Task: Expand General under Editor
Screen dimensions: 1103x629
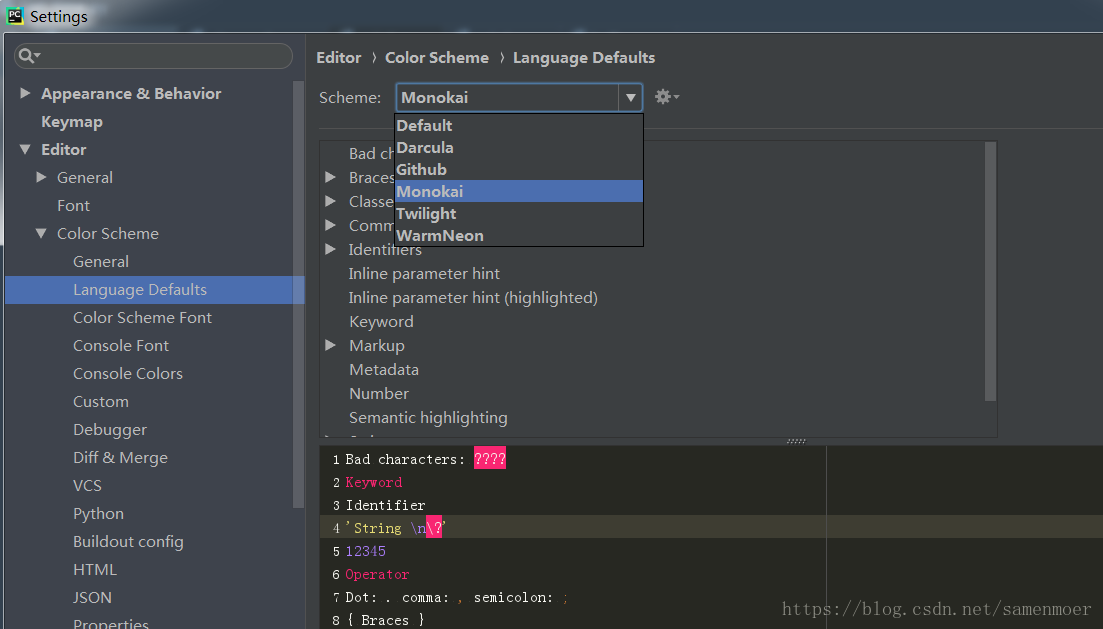Action: tap(42, 177)
